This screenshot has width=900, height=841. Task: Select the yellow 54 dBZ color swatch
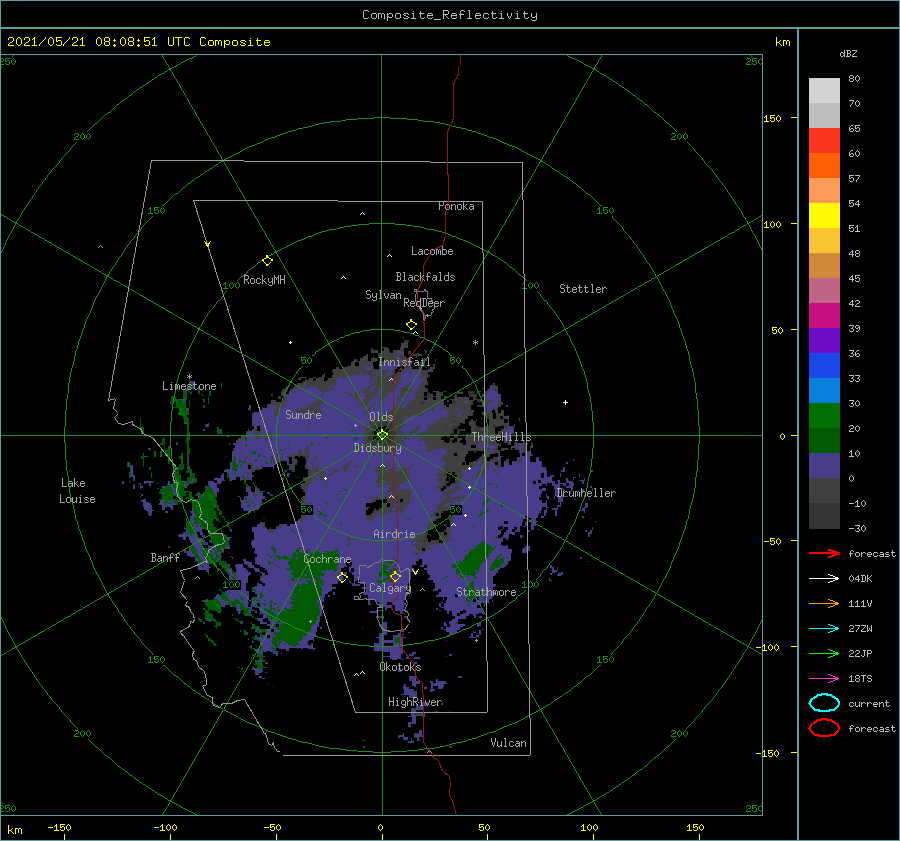[824, 215]
